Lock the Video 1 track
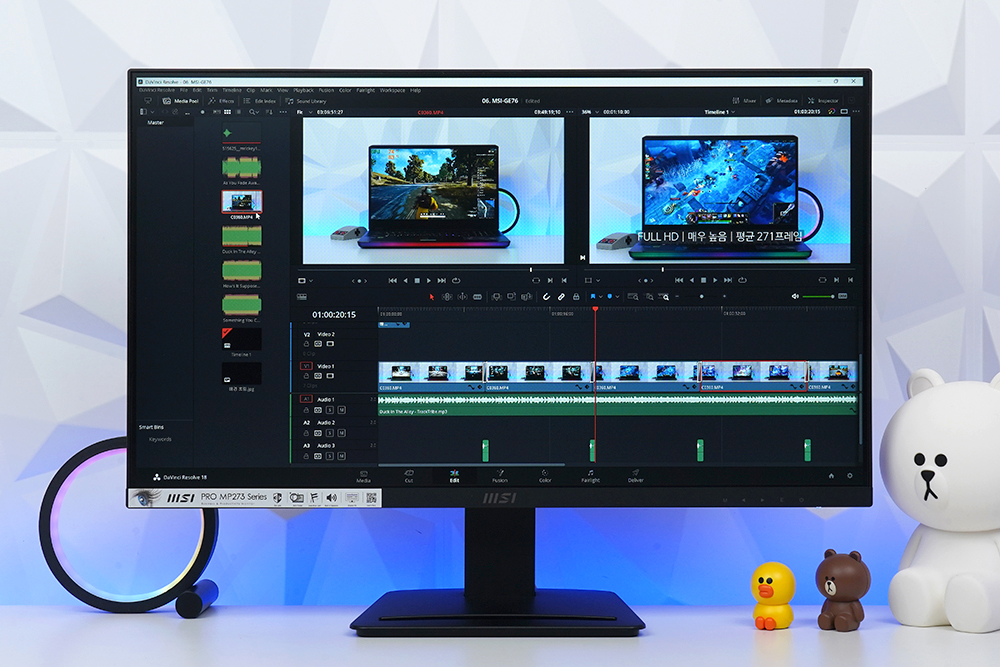The image size is (1000, 667). pyautogui.click(x=306, y=376)
